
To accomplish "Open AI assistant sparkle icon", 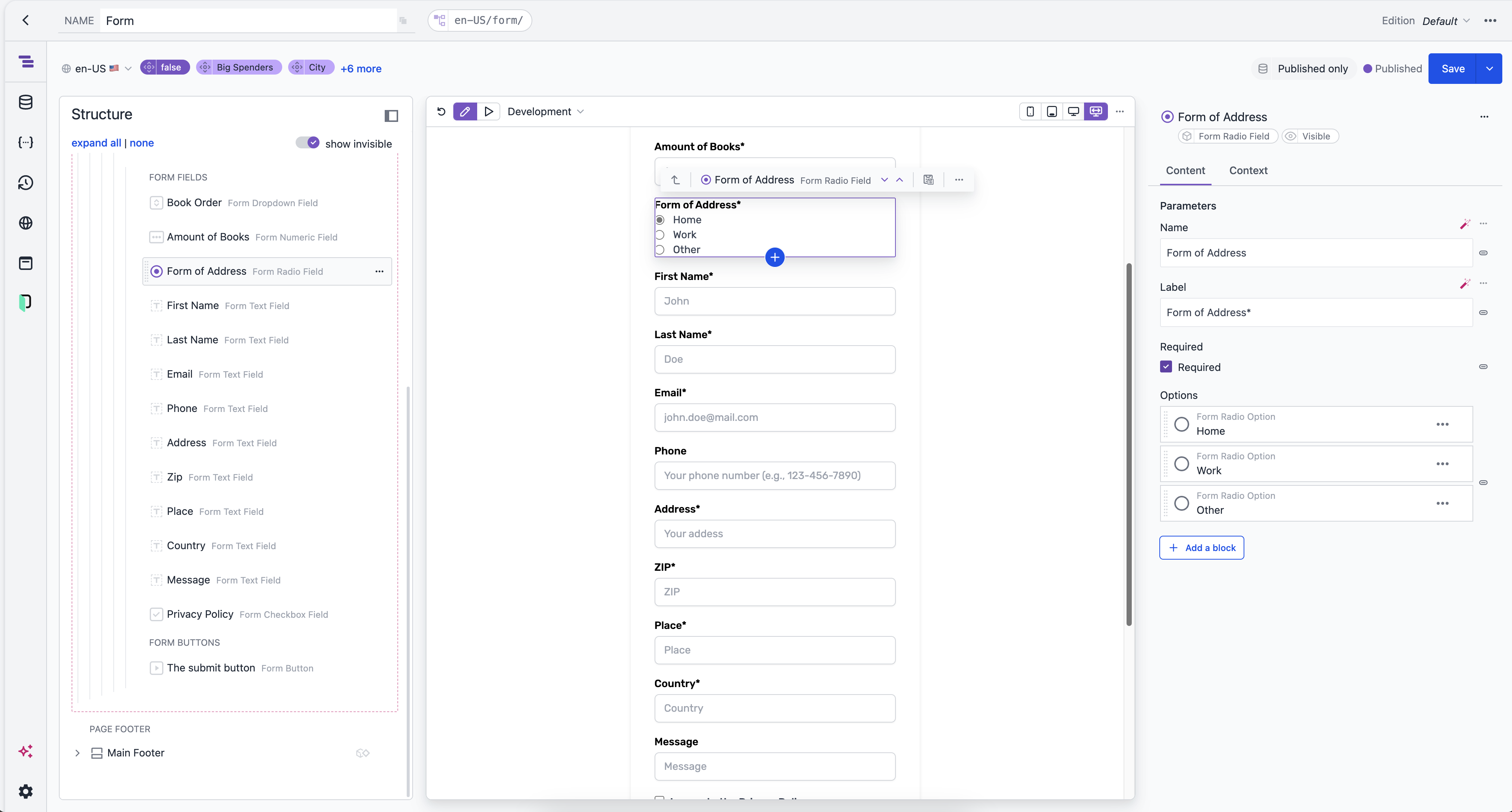I will [26, 751].
